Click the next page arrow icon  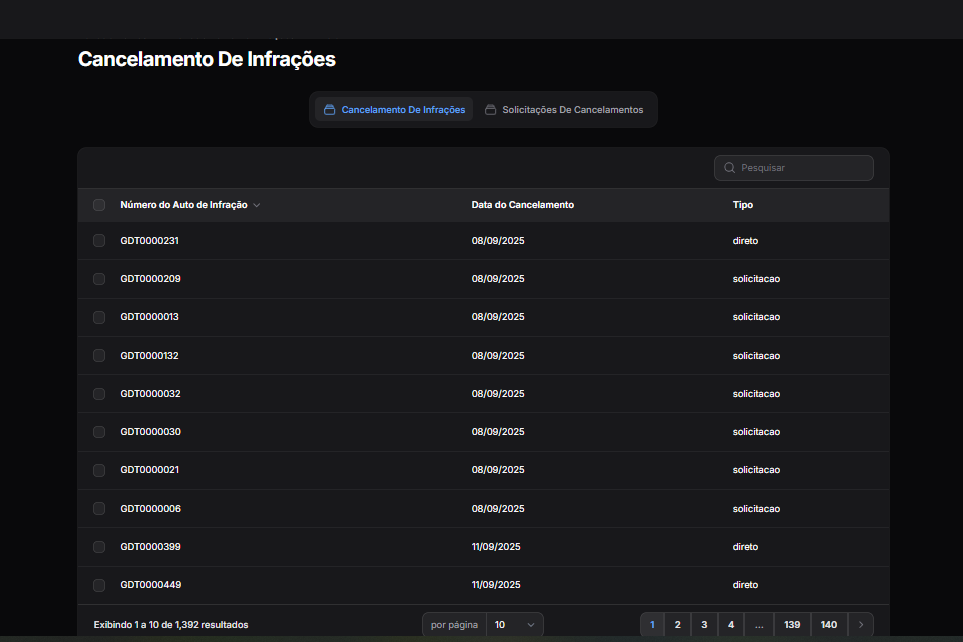pos(861,625)
